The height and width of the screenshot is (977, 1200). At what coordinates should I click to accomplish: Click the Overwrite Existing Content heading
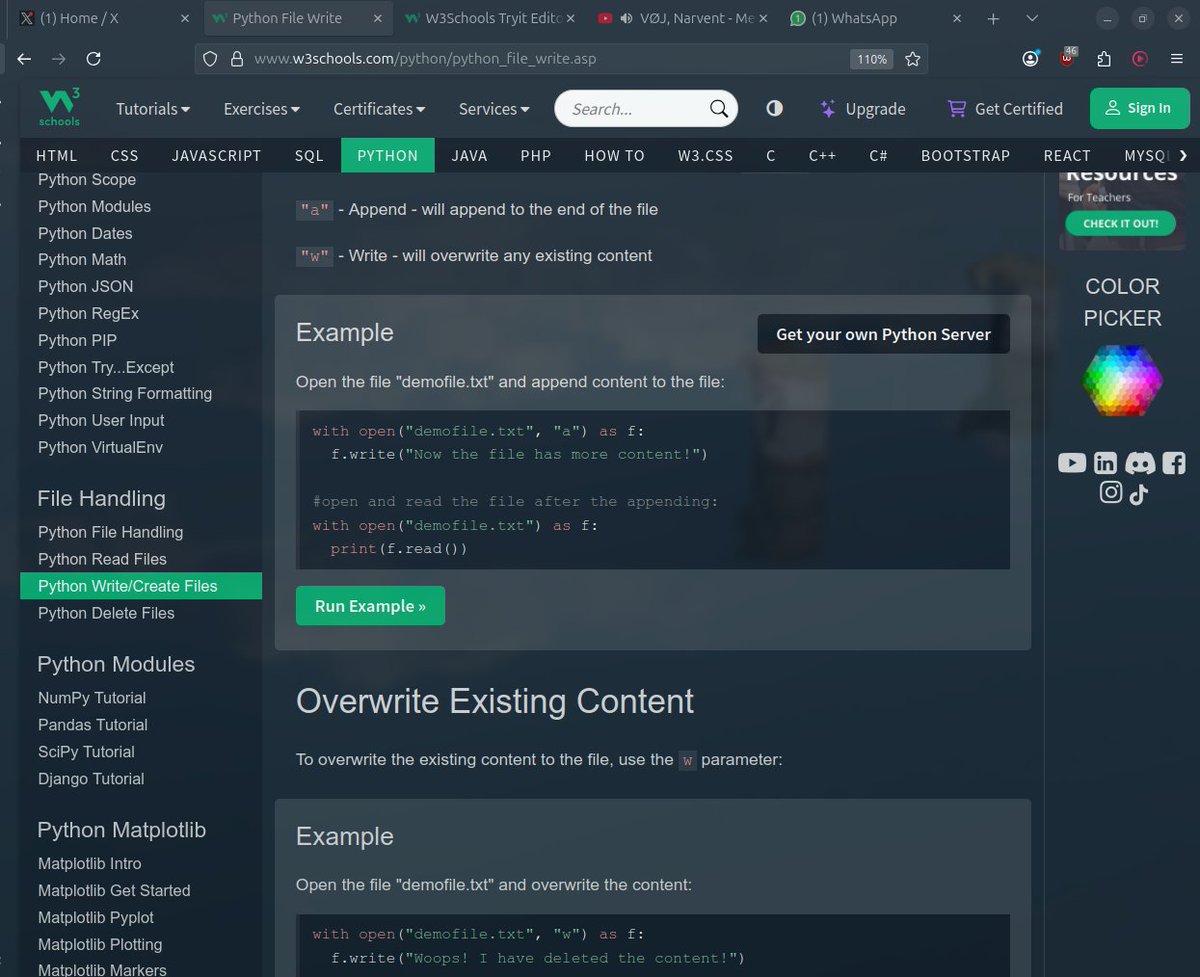coord(495,701)
